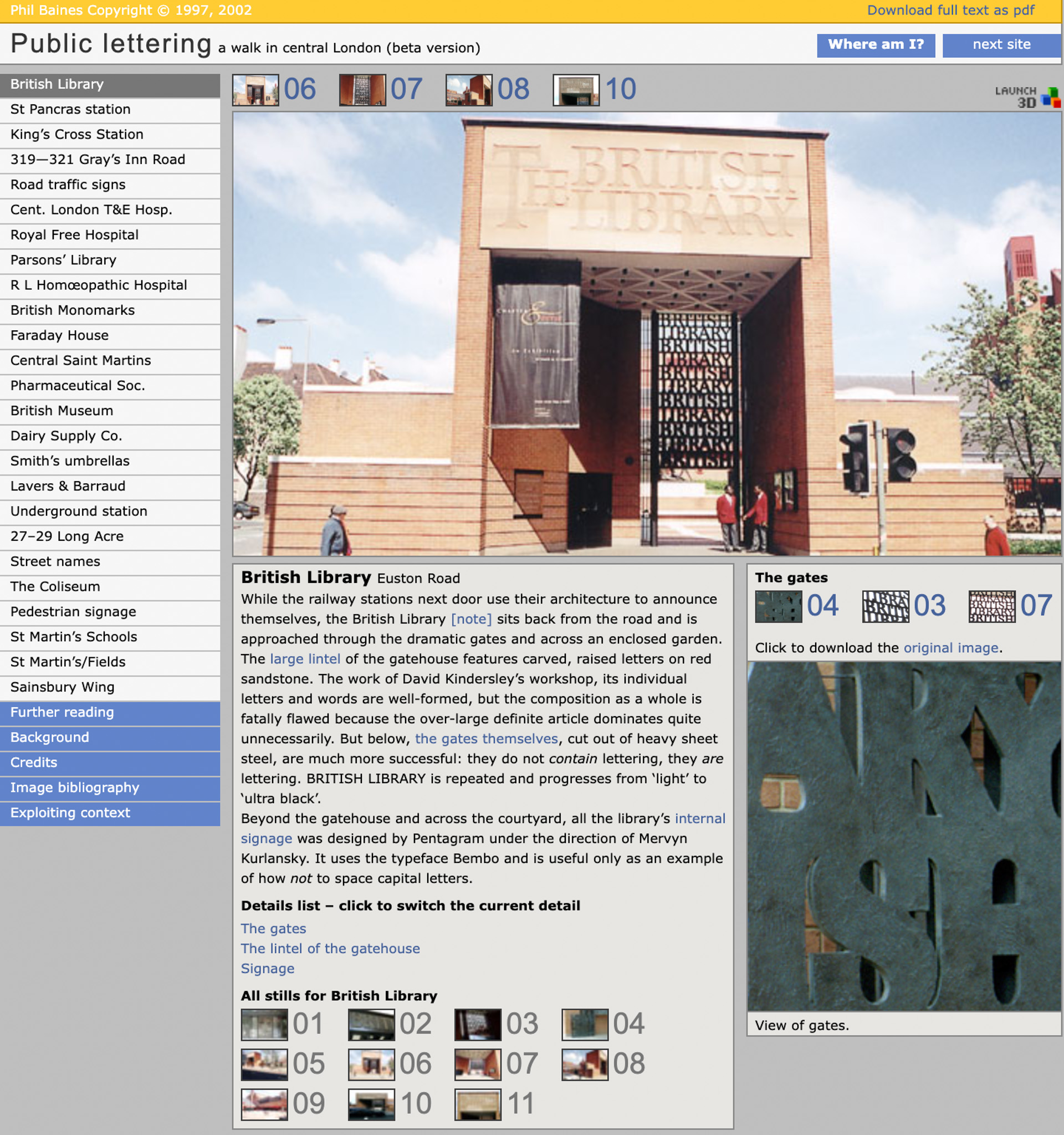Open Image bibliography section
1064x1135 pixels.
[110, 788]
